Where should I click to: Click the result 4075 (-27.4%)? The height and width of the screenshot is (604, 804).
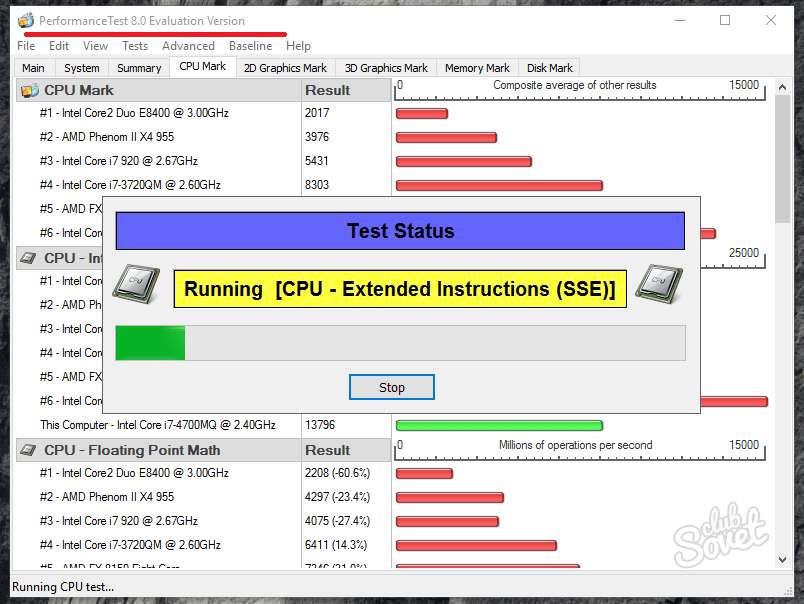point(337,521)
